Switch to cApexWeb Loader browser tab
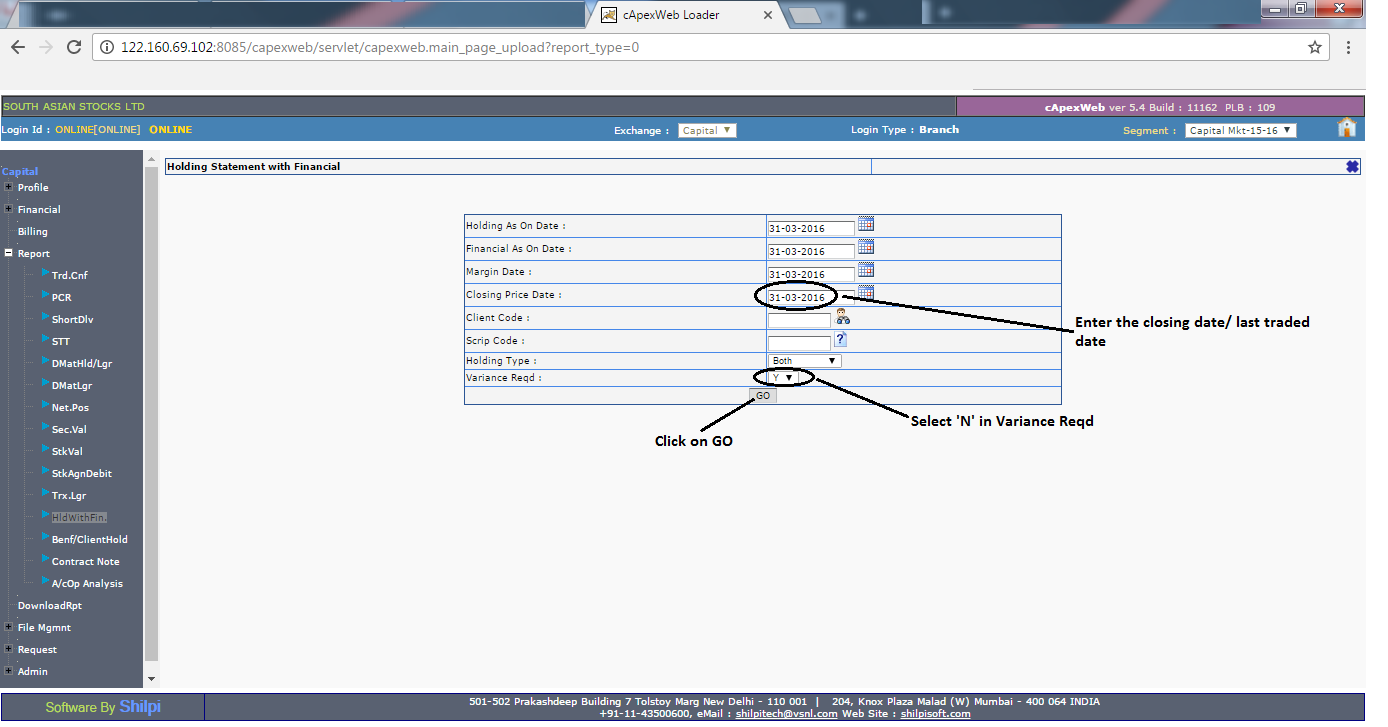The height and width of the screenshot is (727, 1388). 685,15
